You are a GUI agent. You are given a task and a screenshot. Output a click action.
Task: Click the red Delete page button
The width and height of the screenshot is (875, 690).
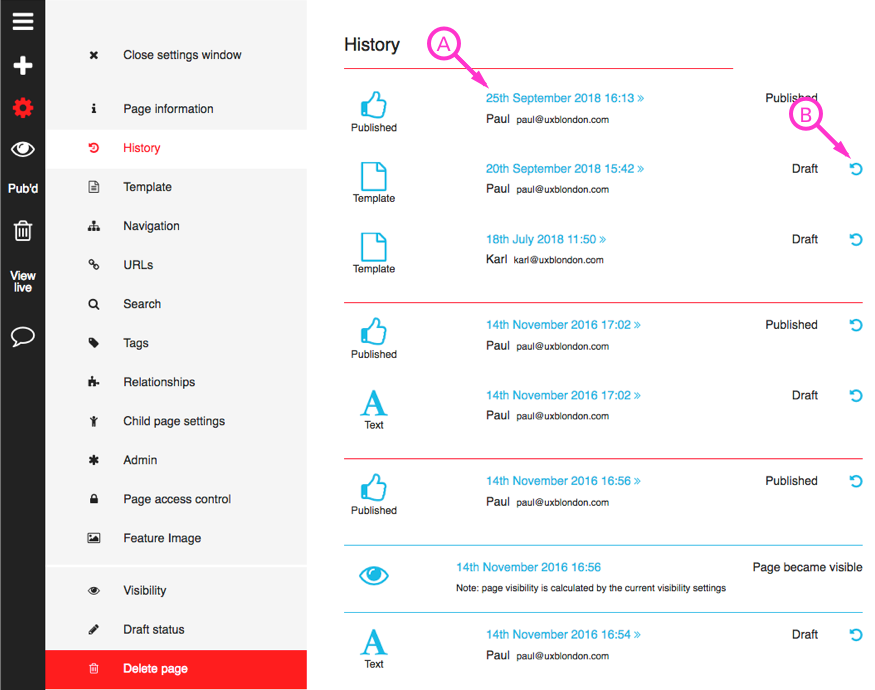(x=176, y=669)
